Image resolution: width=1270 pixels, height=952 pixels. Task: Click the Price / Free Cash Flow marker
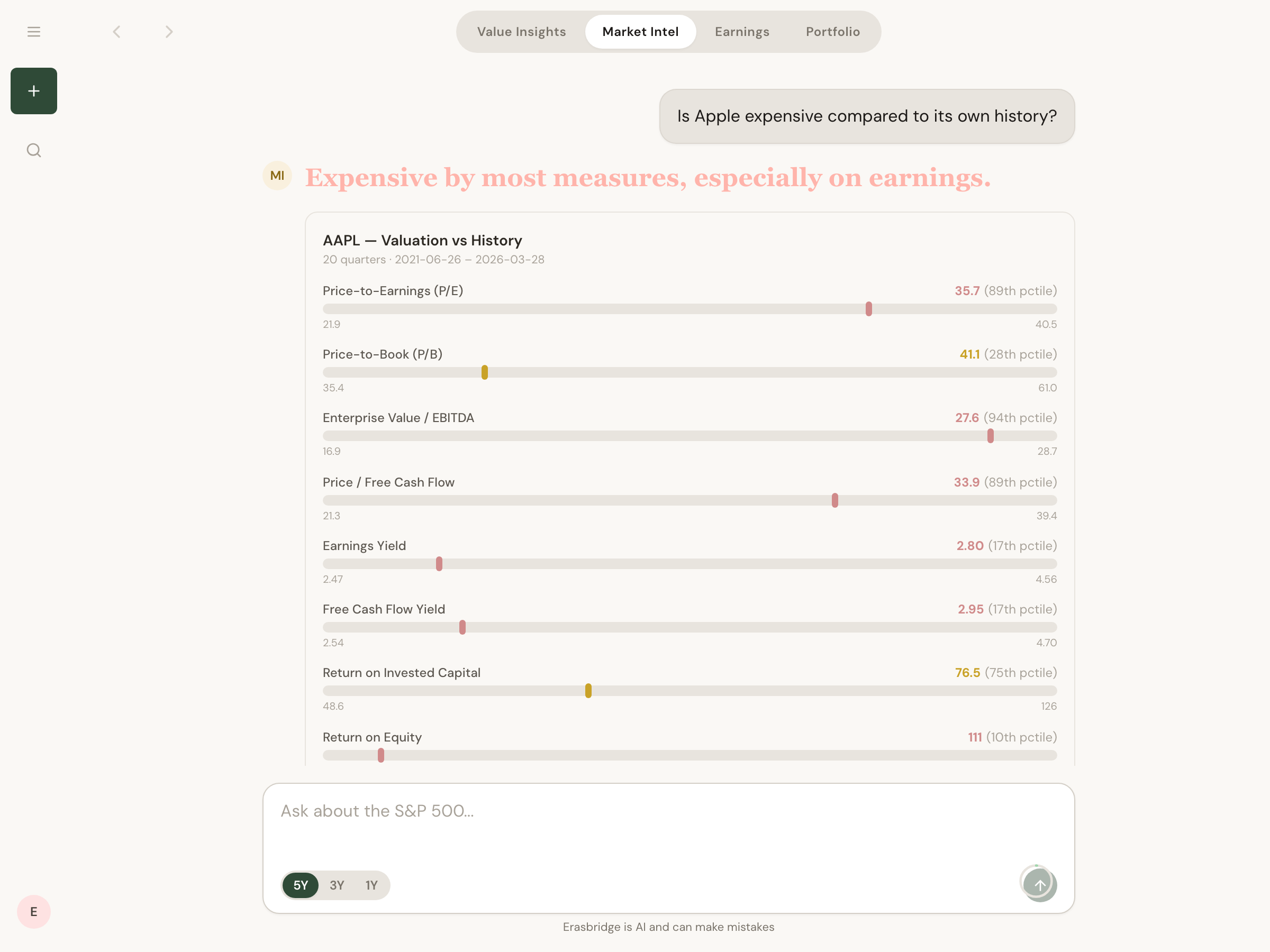click(x=835, y=500)
